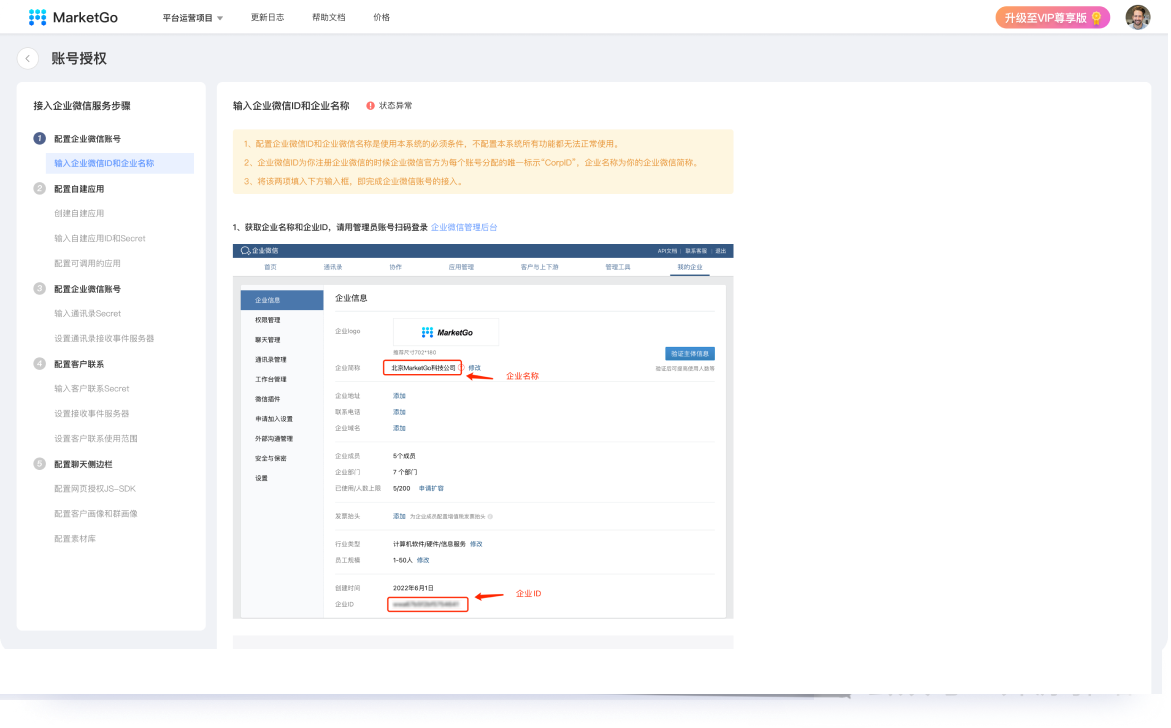Open 帮助文档 in the top navigation
This screenshot has width=1171, height=728.
329,17
